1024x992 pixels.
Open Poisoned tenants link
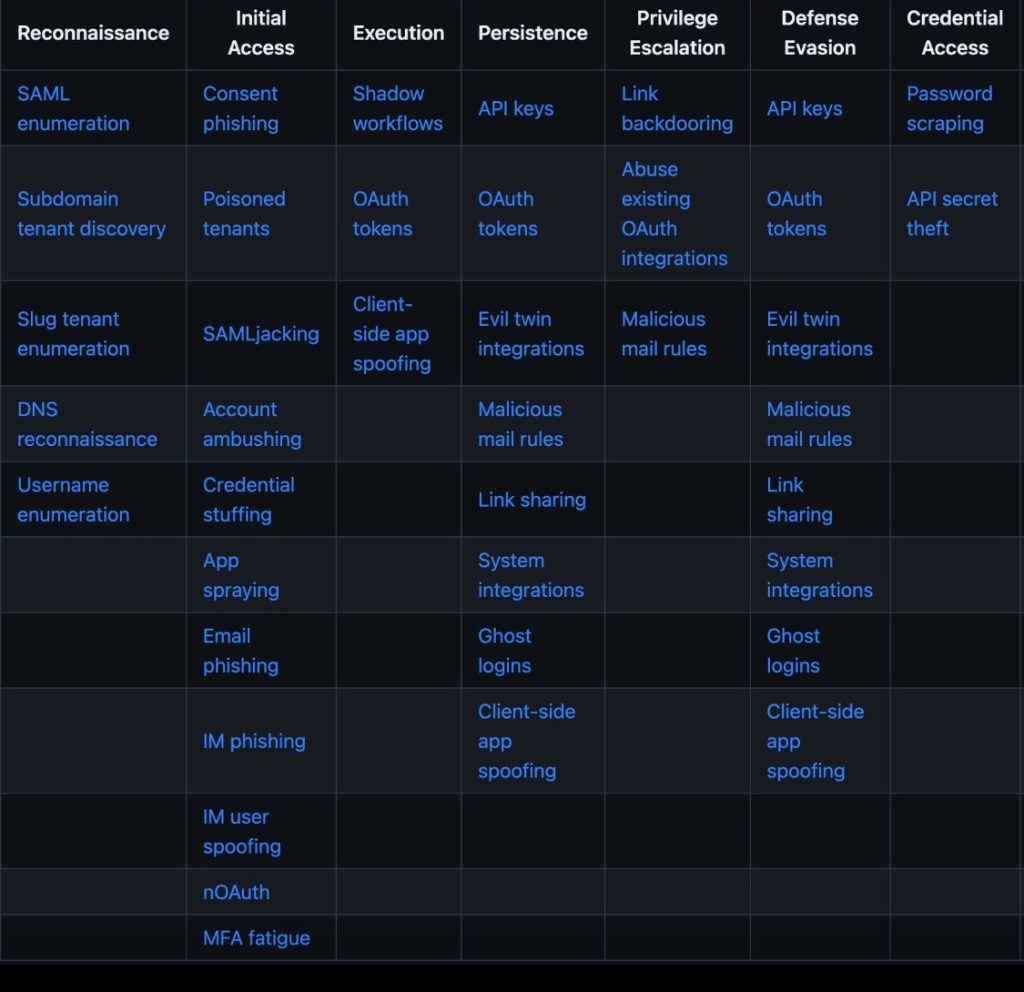244,214
